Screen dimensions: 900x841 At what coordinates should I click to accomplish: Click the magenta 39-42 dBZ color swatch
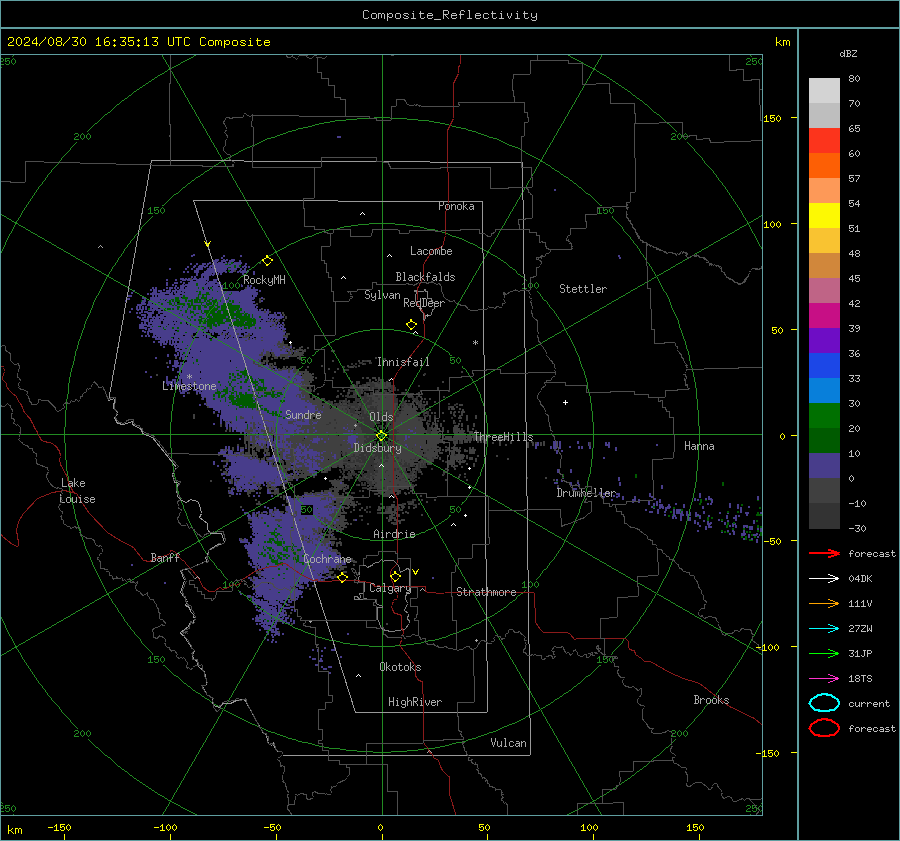(x=824, y=316)
